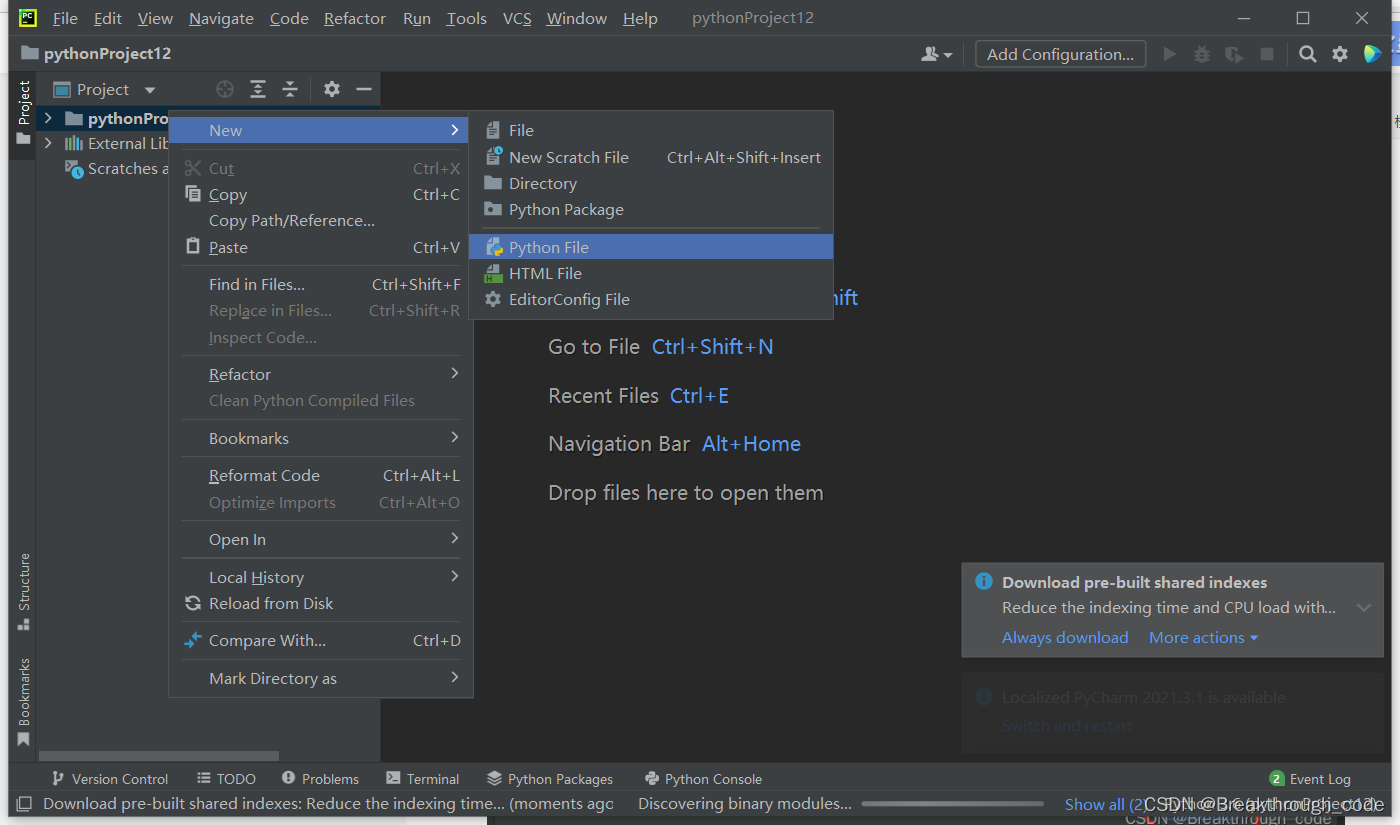This screenshot has height=825, width=1400.
Task: Open Project panel gear options
Action: pos(332,90)
